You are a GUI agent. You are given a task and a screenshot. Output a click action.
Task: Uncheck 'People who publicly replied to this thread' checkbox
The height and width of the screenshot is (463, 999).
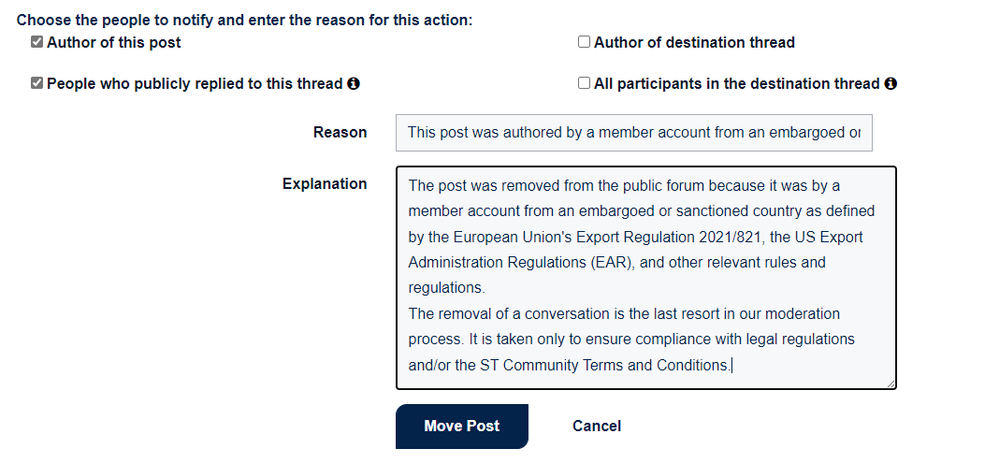[x=37, y=83]
